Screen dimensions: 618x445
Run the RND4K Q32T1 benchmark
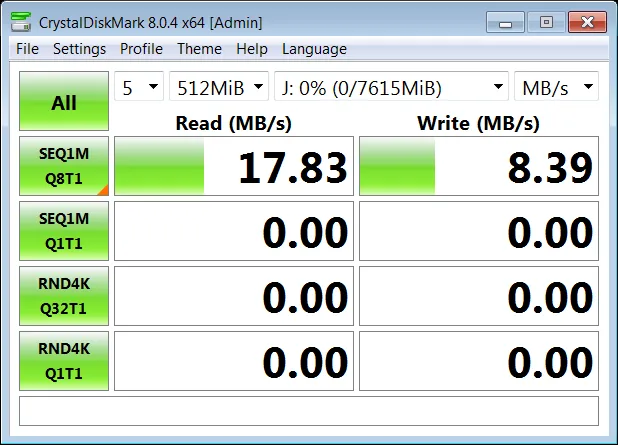[64, 296]
